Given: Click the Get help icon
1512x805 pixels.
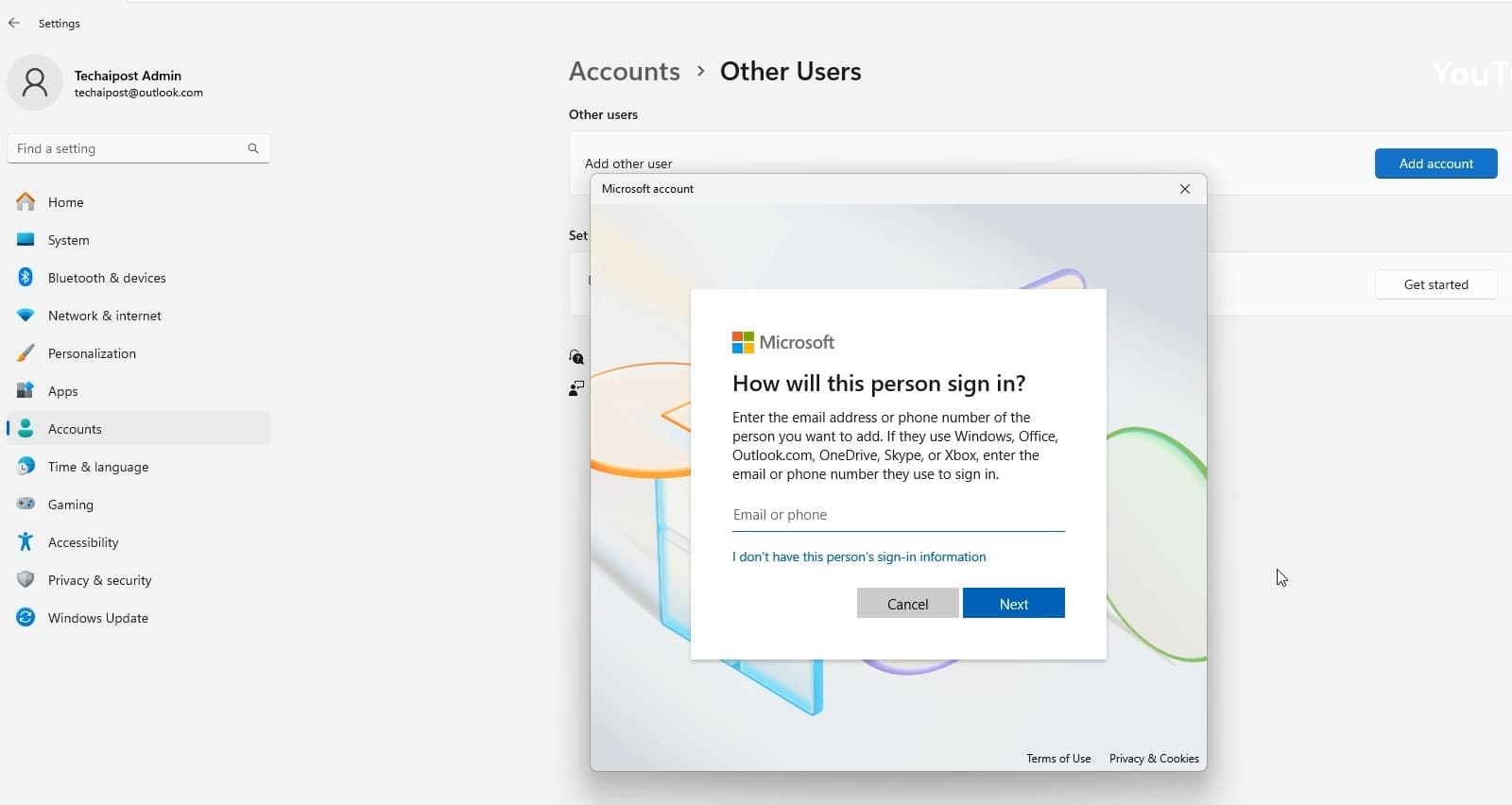Looking at the screenshot, I should tap(576, 356).
